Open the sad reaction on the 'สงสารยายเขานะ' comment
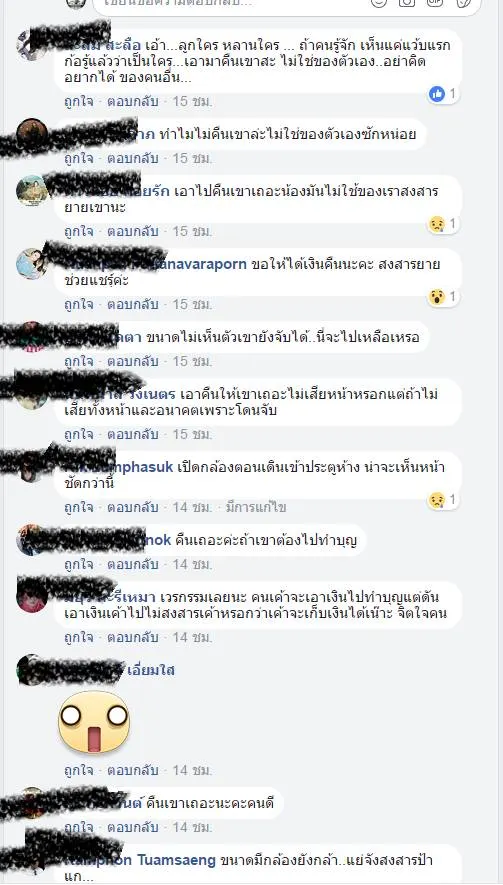 [x=437, y=224]
